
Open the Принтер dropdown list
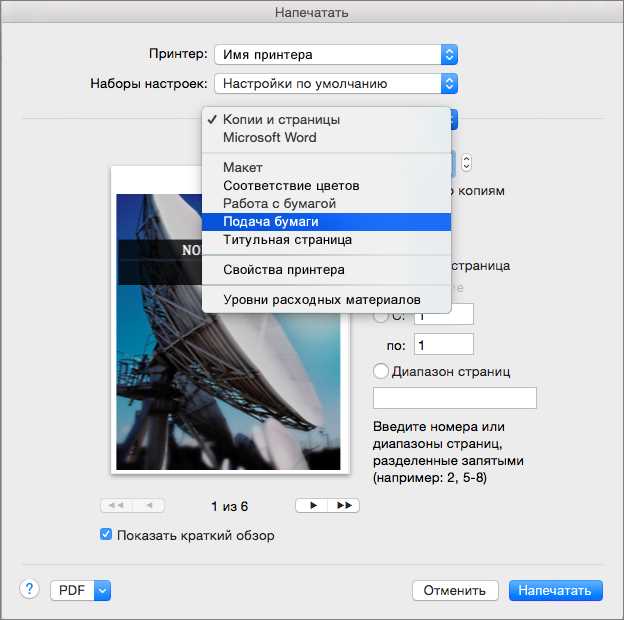[336, 54]
